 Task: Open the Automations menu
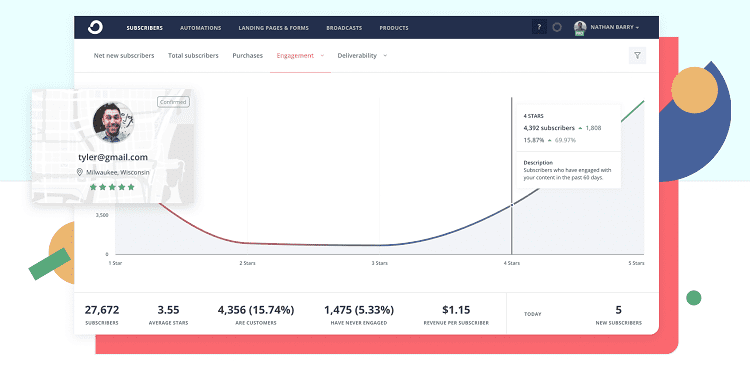pyautogui.click(x=200, y=28)
